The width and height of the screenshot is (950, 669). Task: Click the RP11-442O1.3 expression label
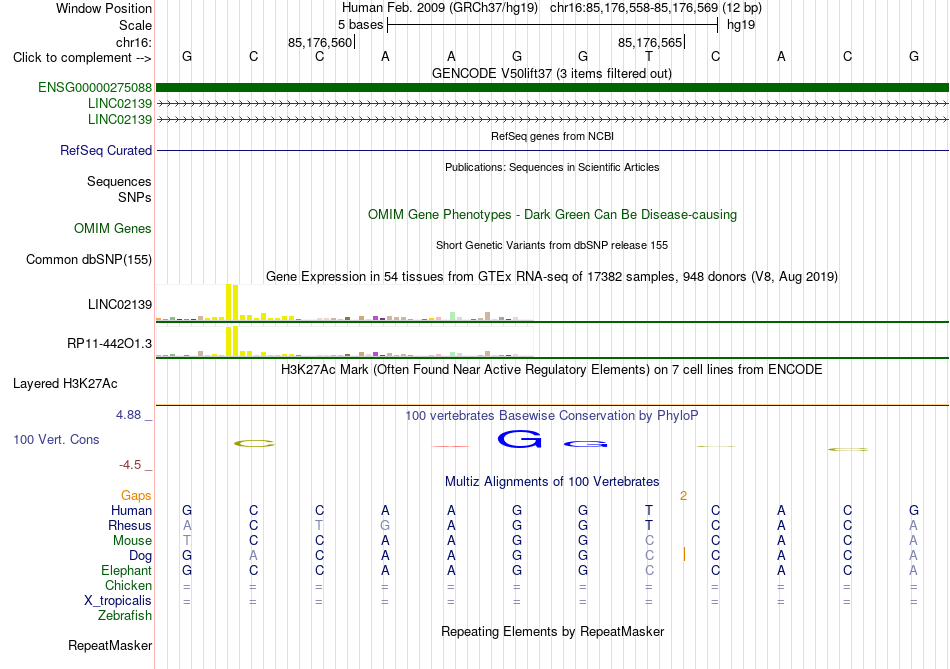point(109,344)
